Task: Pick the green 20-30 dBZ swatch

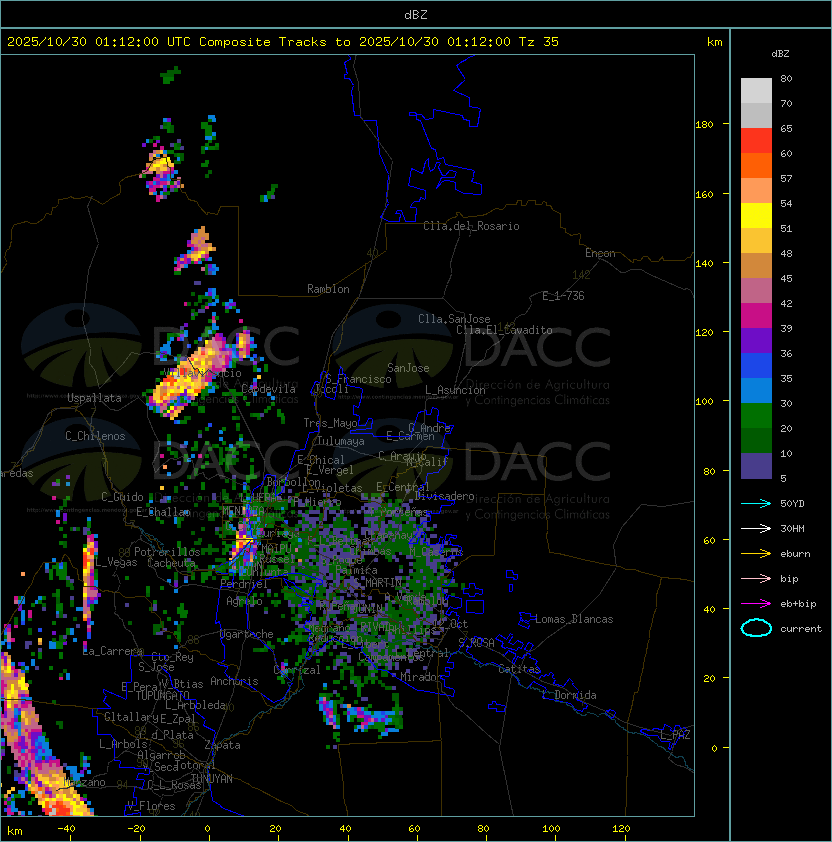Action: click(756, 416)
